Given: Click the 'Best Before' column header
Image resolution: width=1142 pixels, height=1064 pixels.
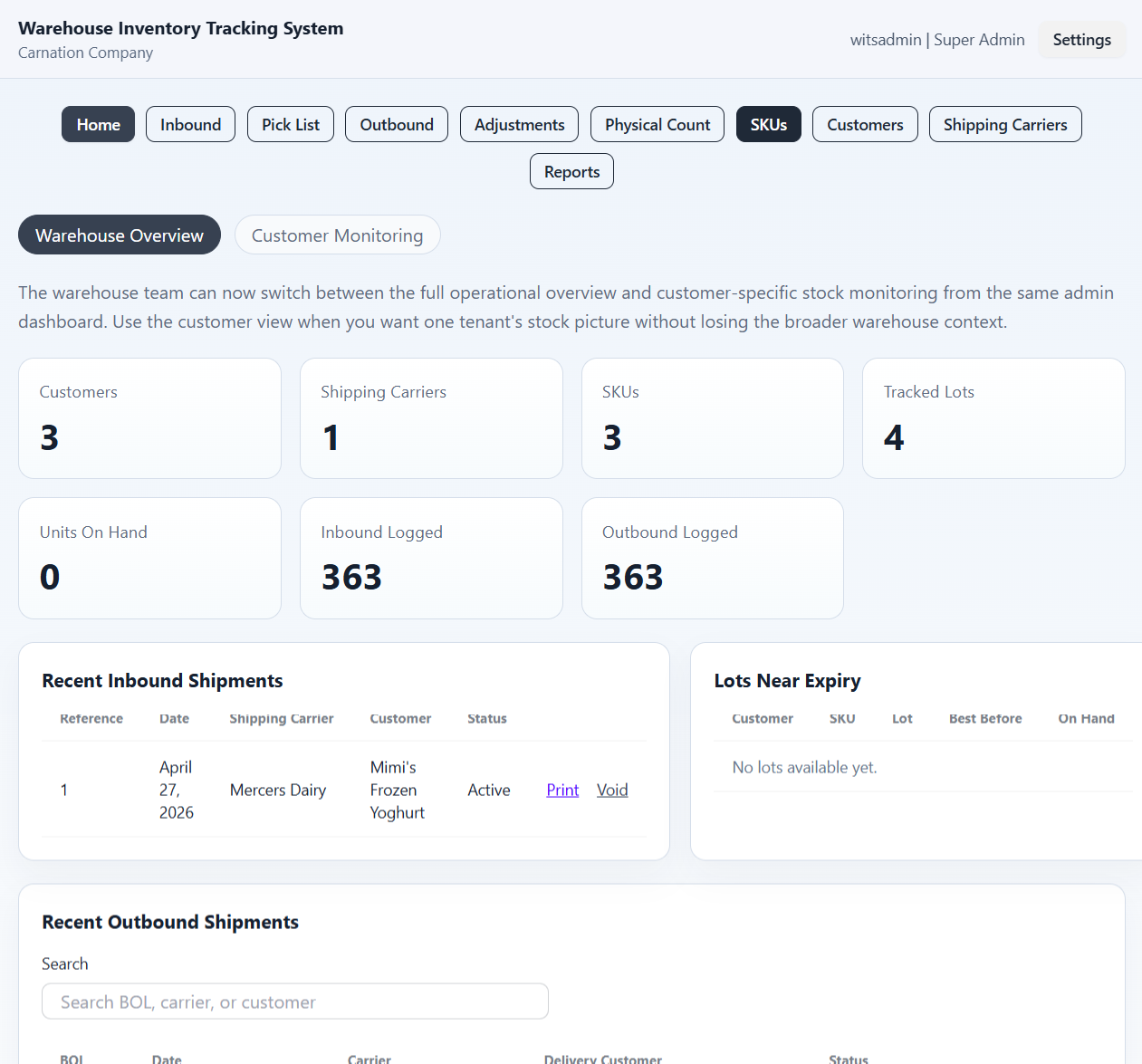Looking at the screenshot, I should pyautogui.click(x=985, y=718).
